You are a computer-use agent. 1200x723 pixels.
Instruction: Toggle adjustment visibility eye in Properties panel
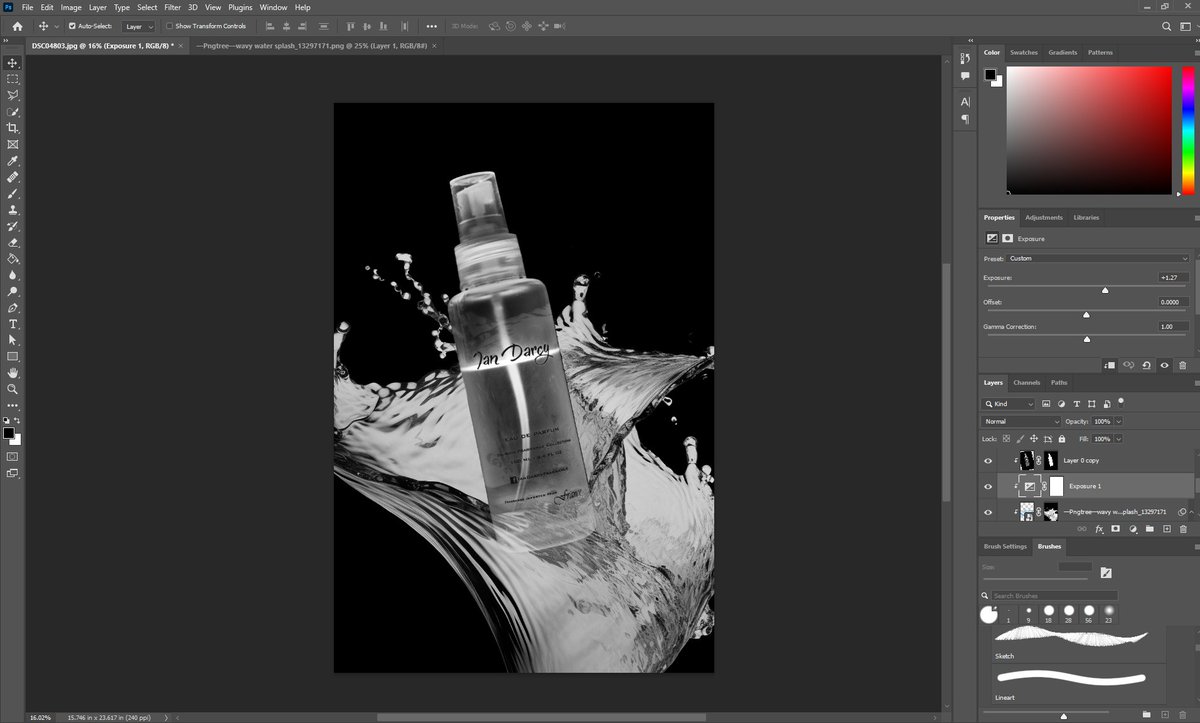1164,366
